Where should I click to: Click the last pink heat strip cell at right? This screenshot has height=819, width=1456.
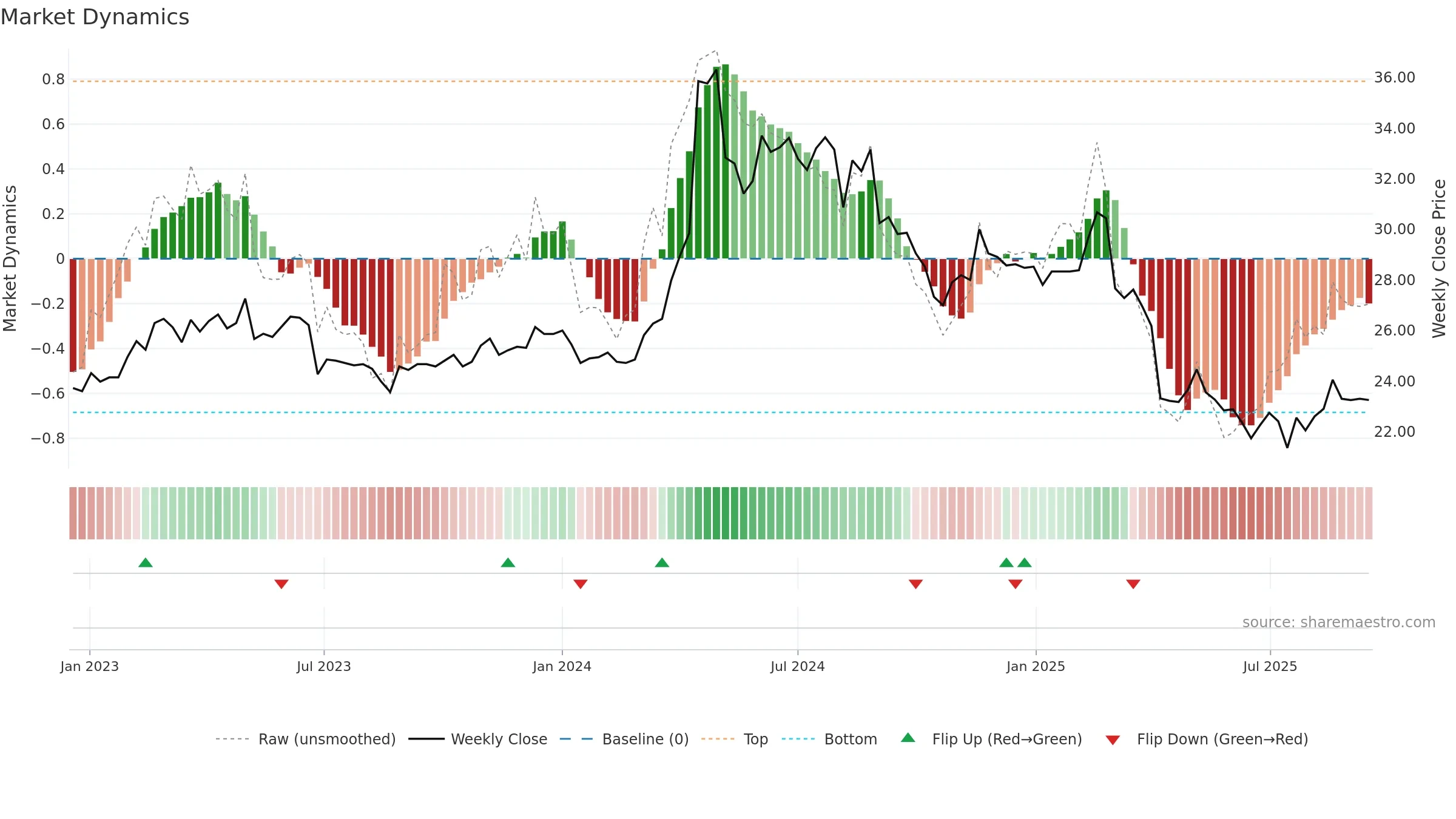1369,513
